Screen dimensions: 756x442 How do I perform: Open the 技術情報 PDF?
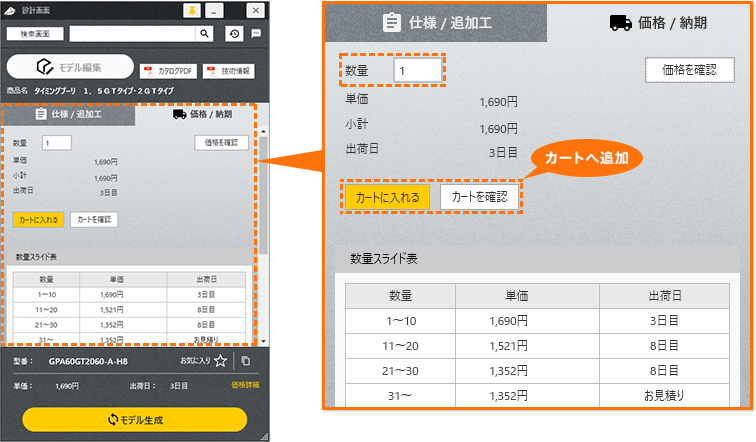point(227,71)
